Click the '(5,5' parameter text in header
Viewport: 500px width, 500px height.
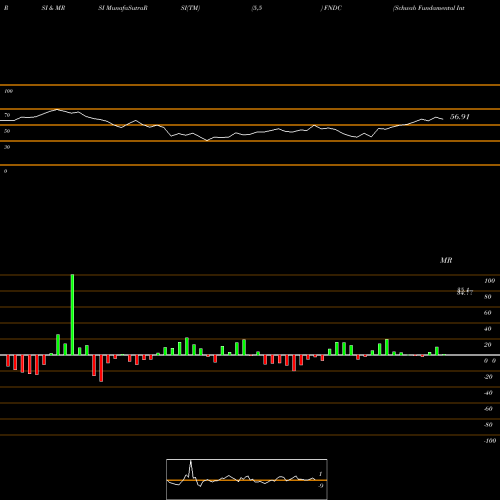(x=257, y=8)
